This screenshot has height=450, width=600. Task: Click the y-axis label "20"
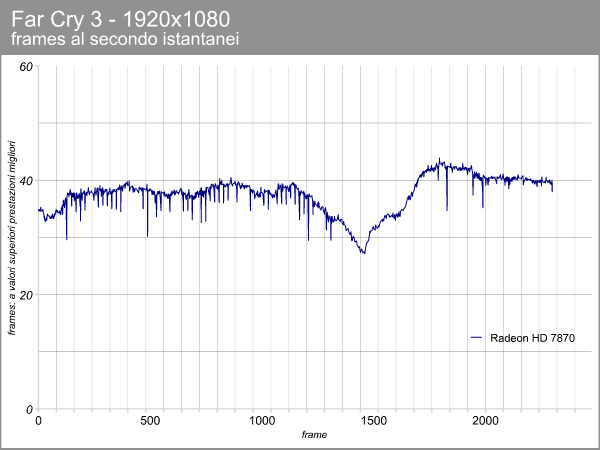pos(26,295)
